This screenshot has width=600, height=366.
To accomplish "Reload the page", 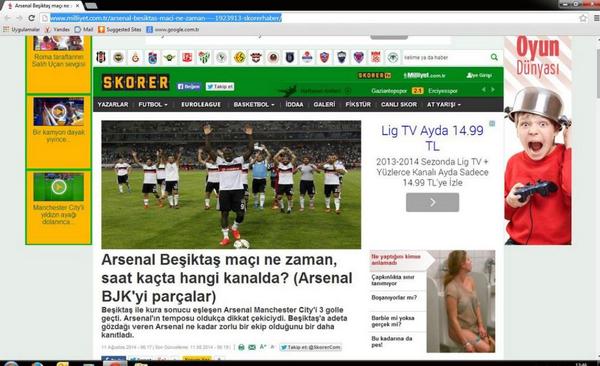I will pyautogui.click(x=32, y=18).
